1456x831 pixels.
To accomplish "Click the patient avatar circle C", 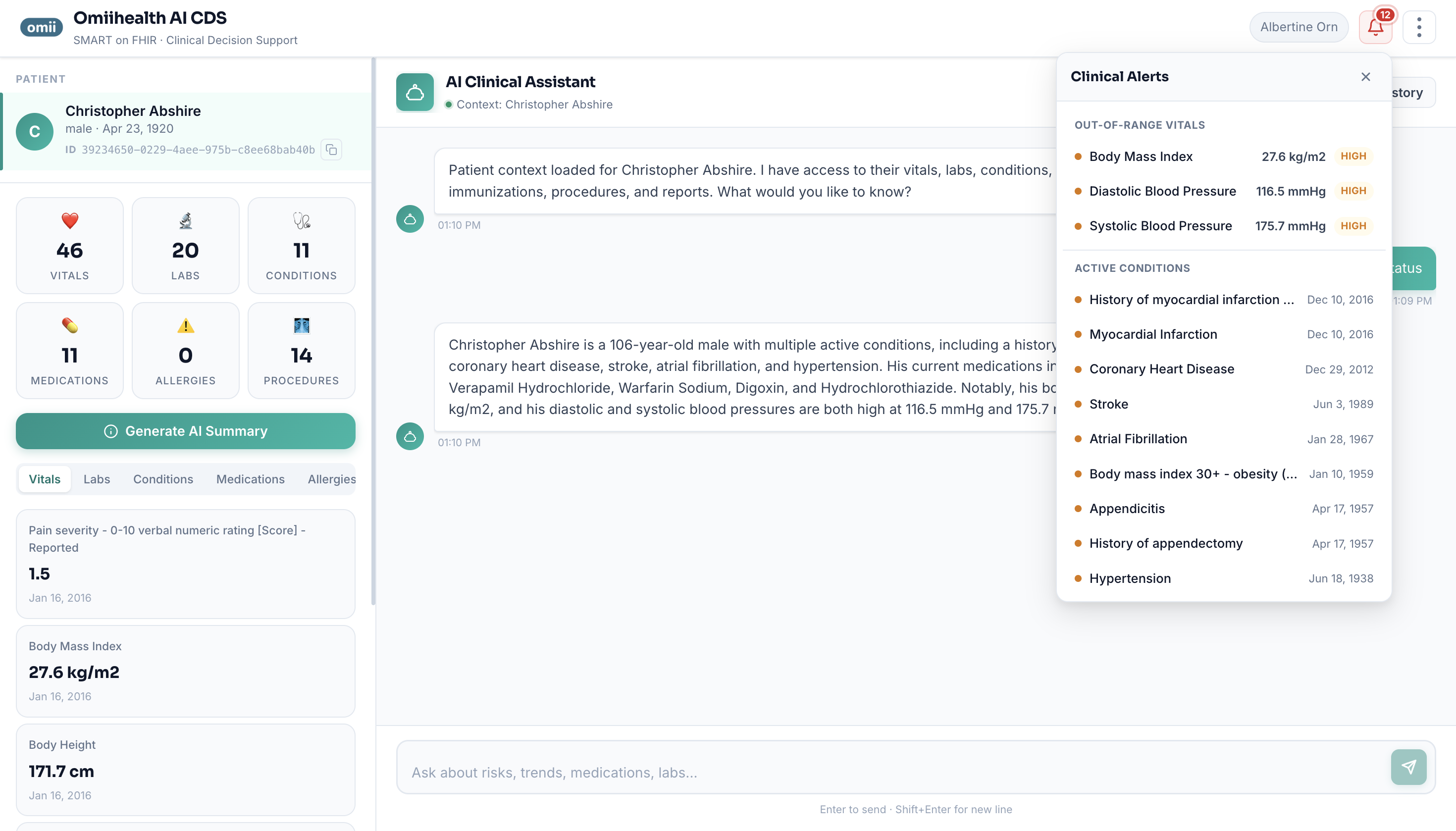I will click(x=35, y=131).
